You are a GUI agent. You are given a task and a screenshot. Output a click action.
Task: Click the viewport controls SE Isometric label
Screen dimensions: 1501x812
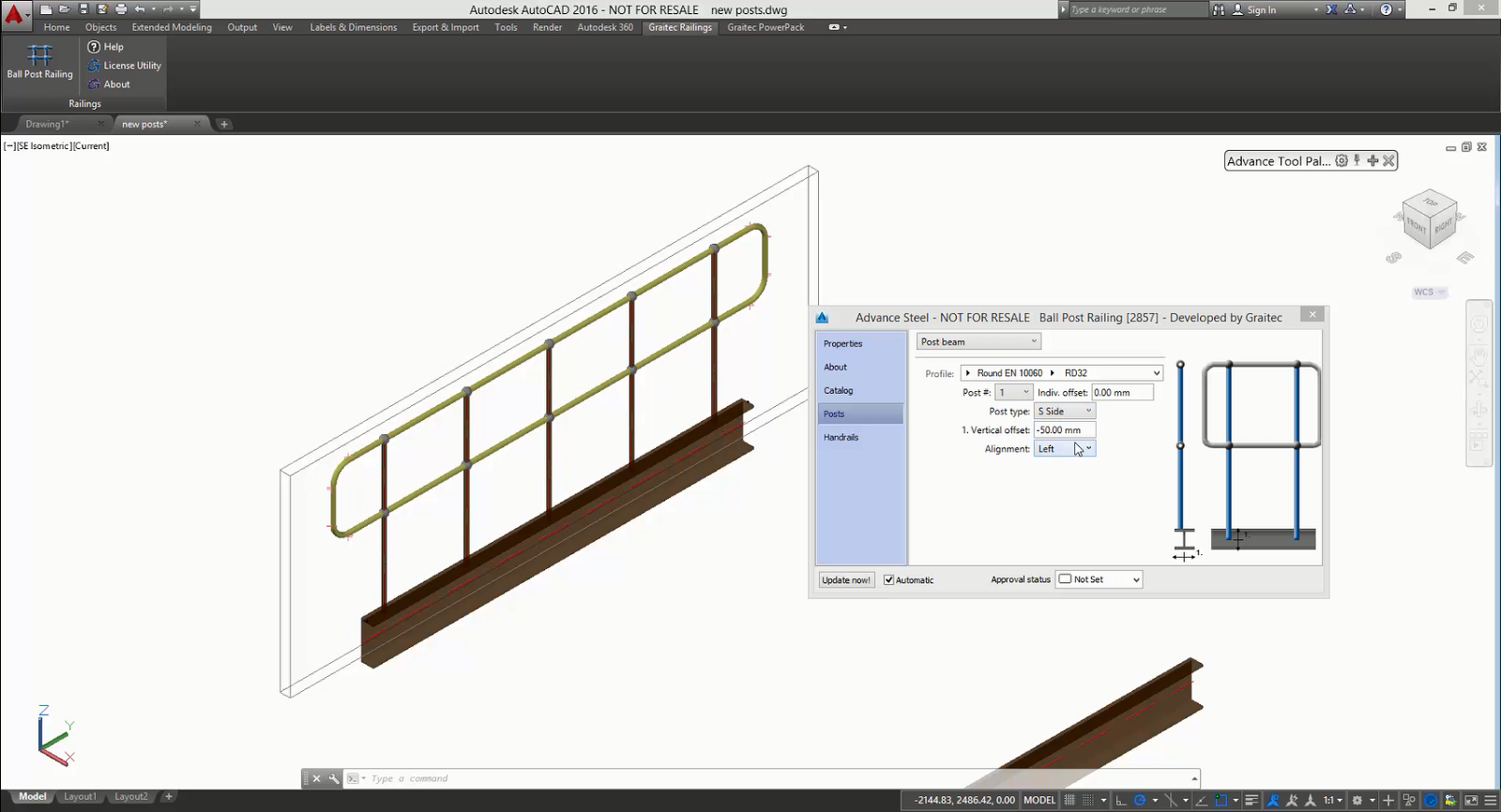44,145
